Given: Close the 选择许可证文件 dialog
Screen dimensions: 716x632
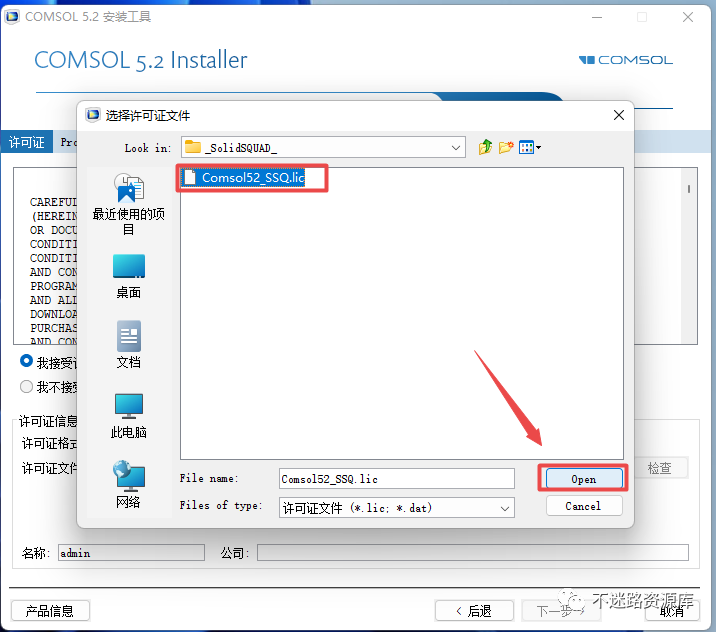Looking at the screenshot, I should tap(619, 115).
